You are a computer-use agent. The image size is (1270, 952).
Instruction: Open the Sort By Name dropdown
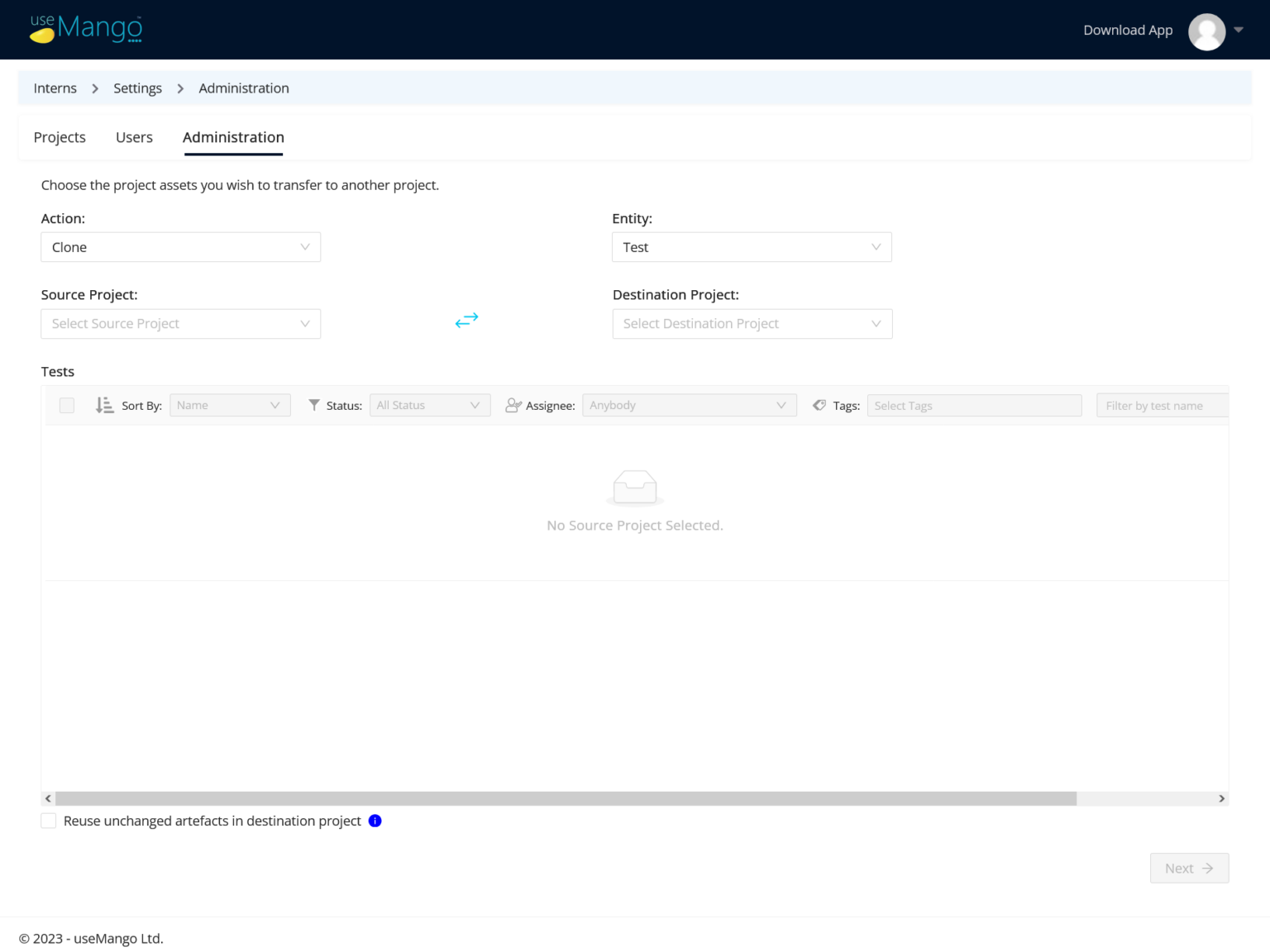(x=230, y=405)
